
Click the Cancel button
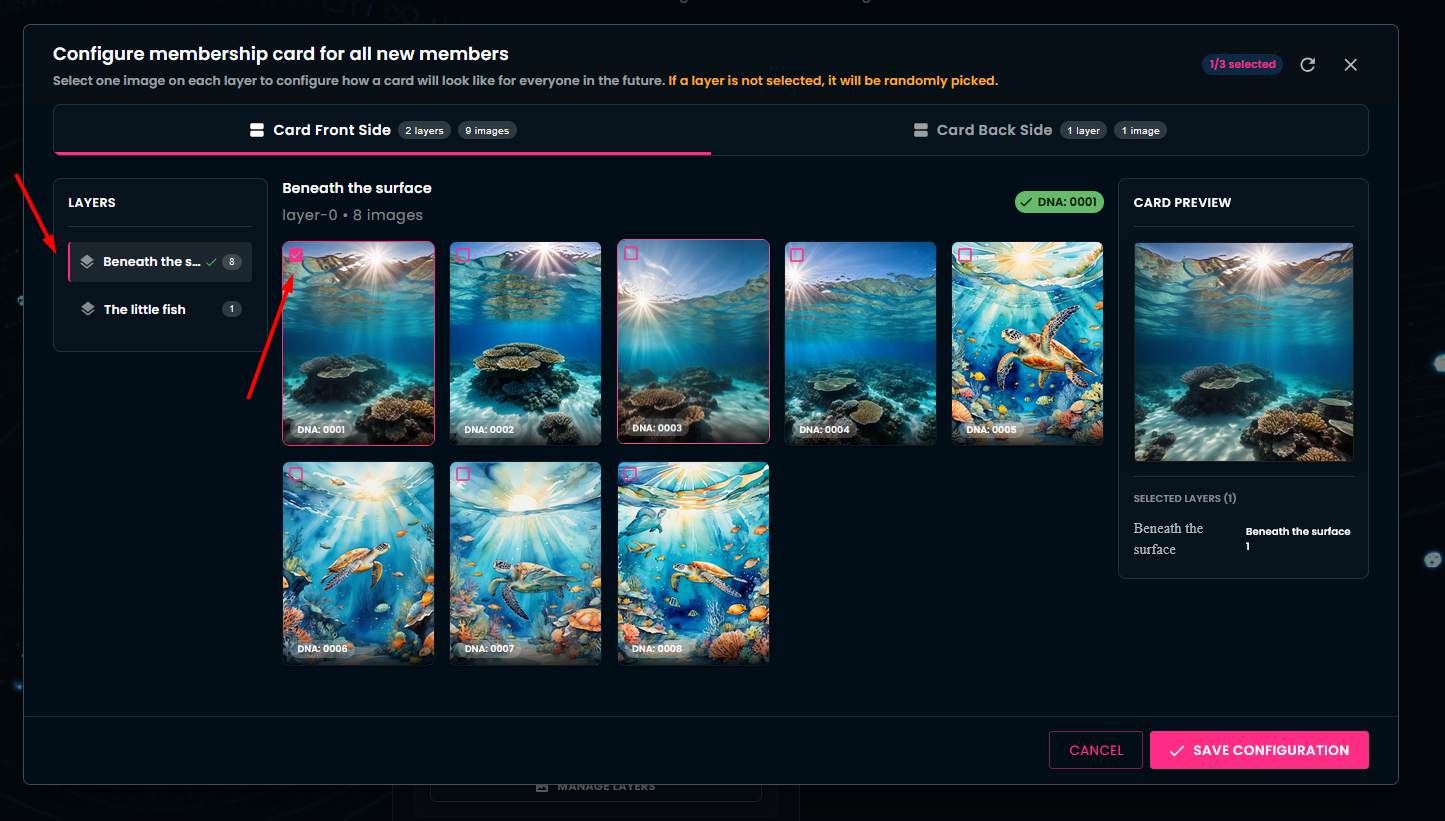(x=1095, y=750)
